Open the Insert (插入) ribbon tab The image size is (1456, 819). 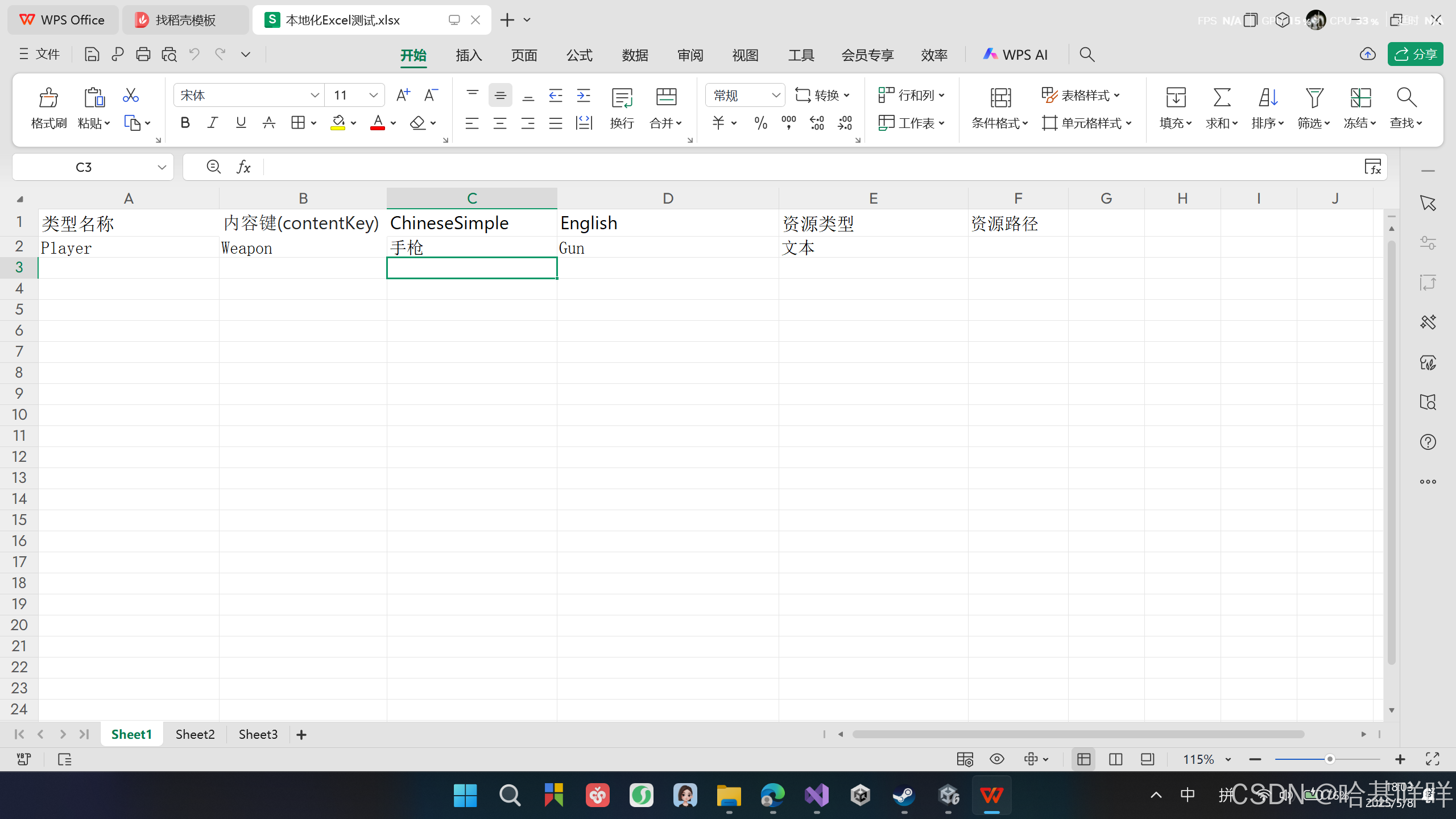[x=469, y=55]
